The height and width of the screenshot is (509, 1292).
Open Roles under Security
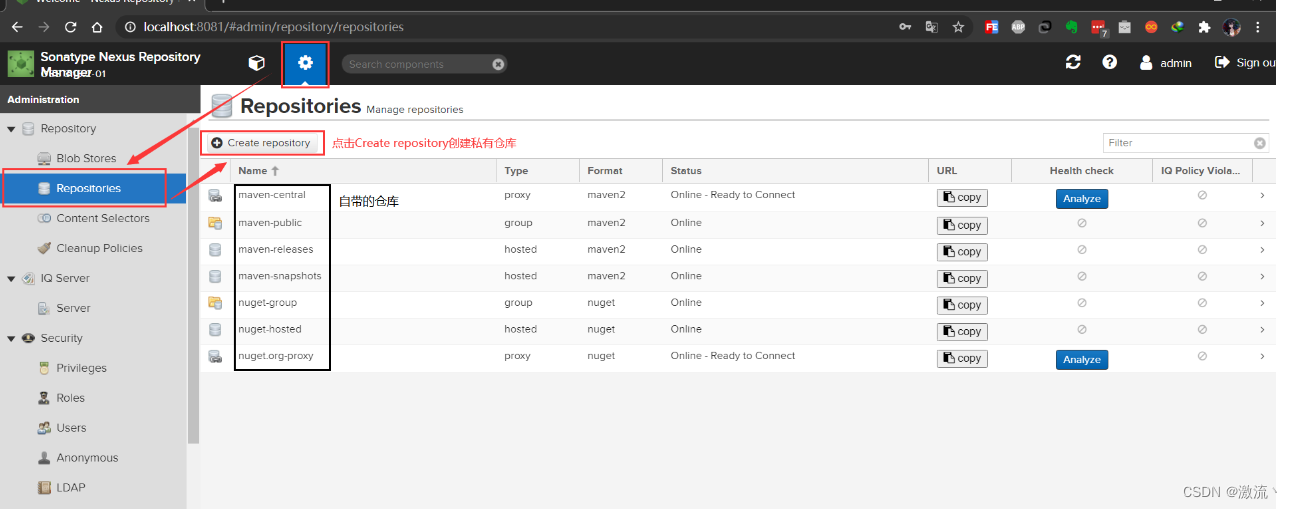click(61, 398)
